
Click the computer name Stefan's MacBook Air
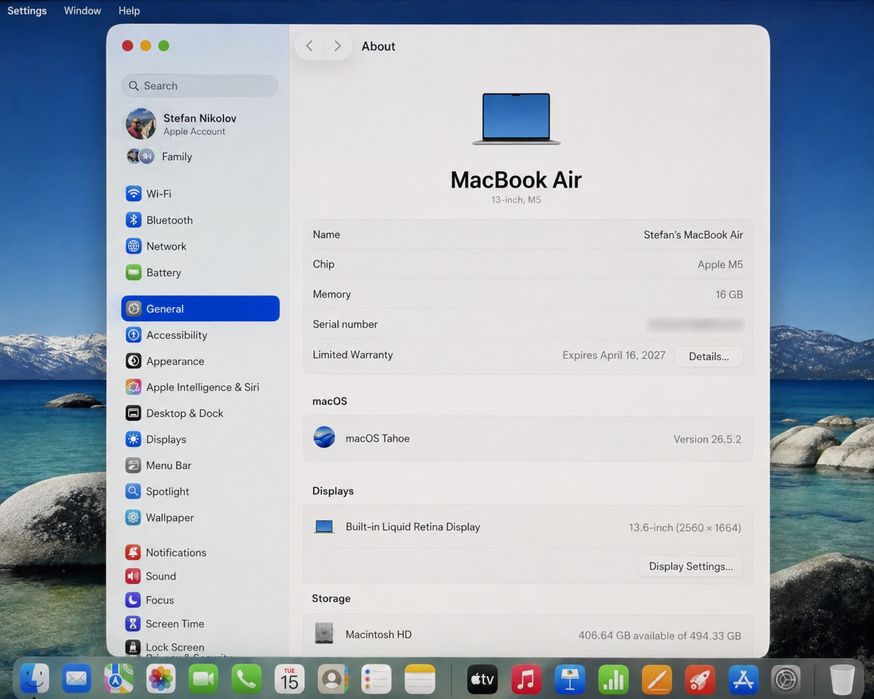(x=693, y=235)
